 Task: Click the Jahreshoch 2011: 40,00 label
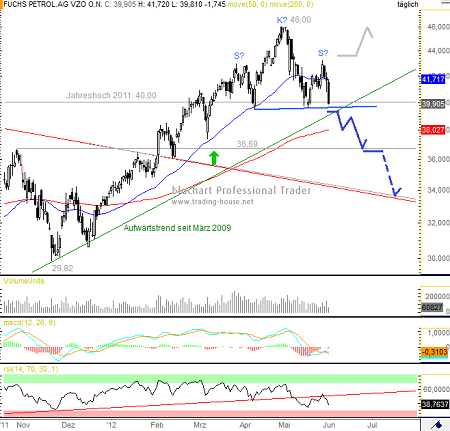pos(111,96)
